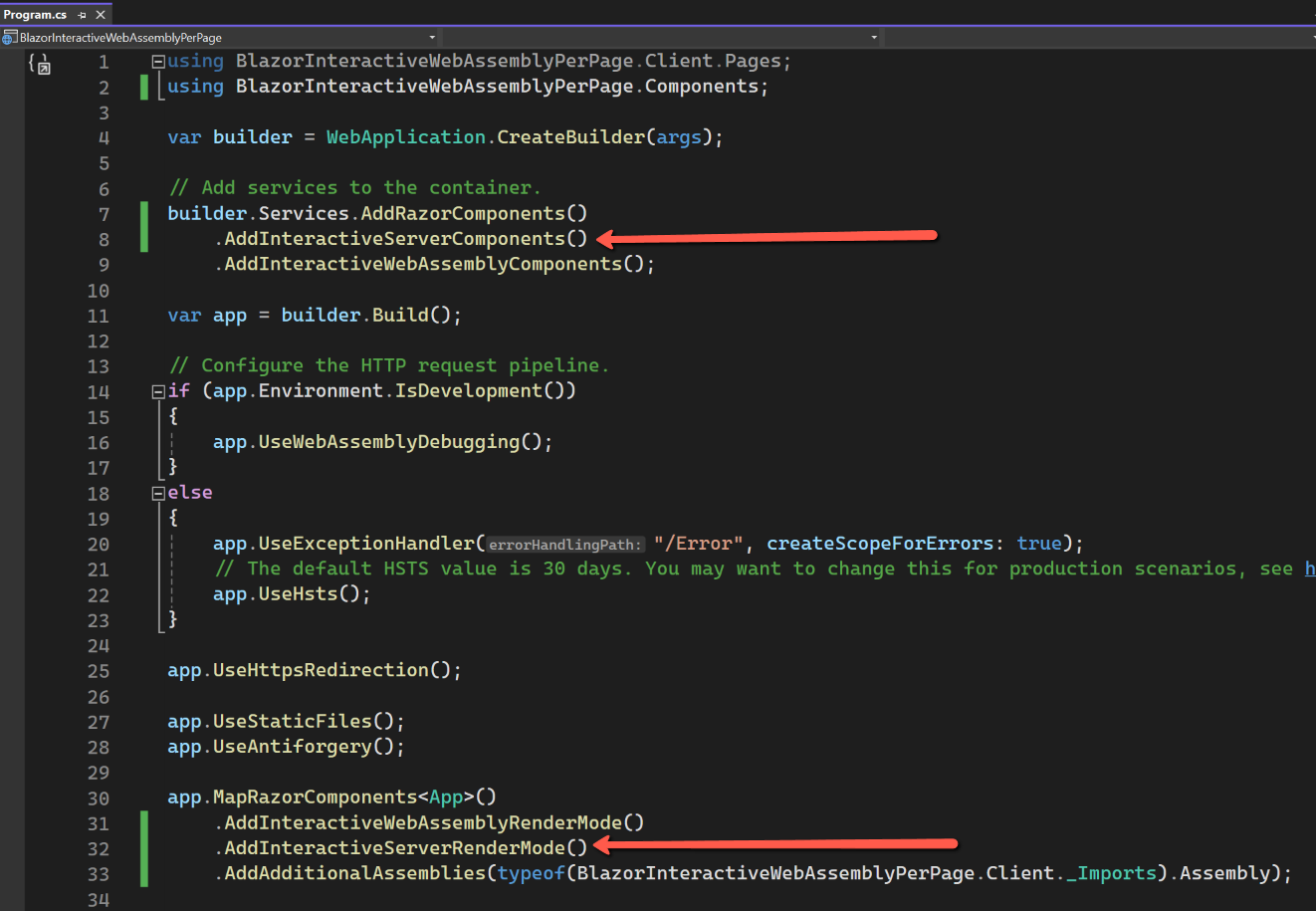Click the WebApplication class name
This screenshot has width=1316, height=911.
(x=405, y=137)
